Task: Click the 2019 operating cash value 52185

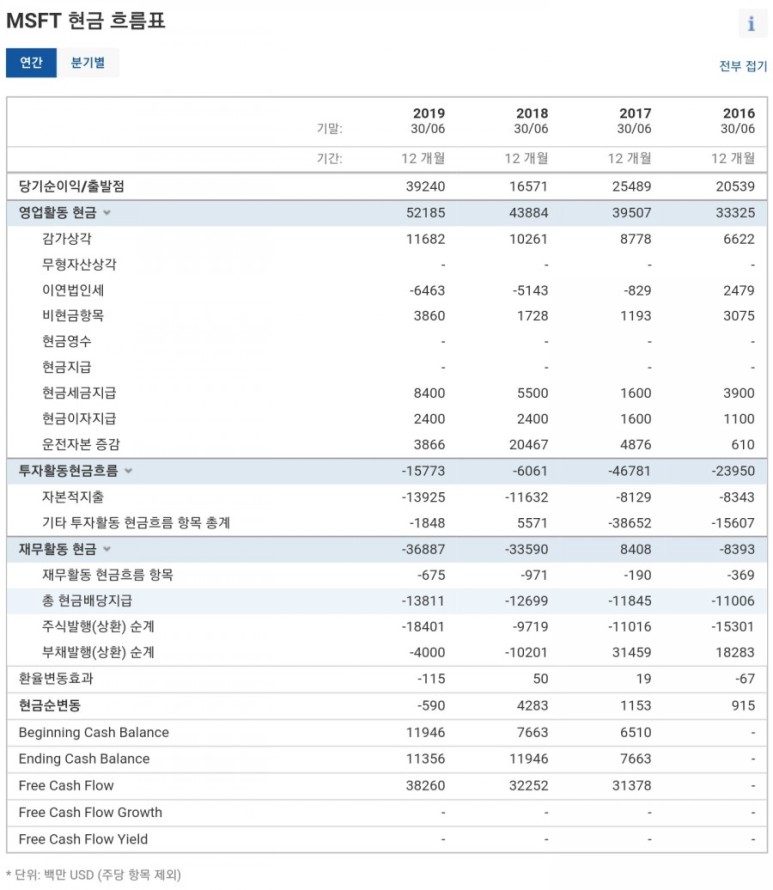Action: click(x=426, y=213)
